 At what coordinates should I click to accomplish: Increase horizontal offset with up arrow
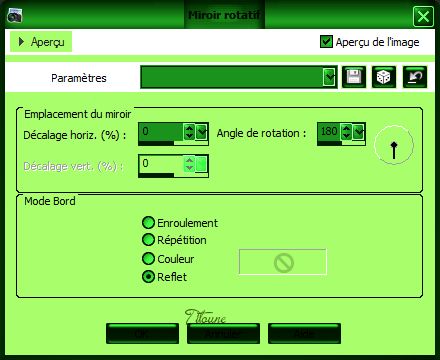point(189,128)
